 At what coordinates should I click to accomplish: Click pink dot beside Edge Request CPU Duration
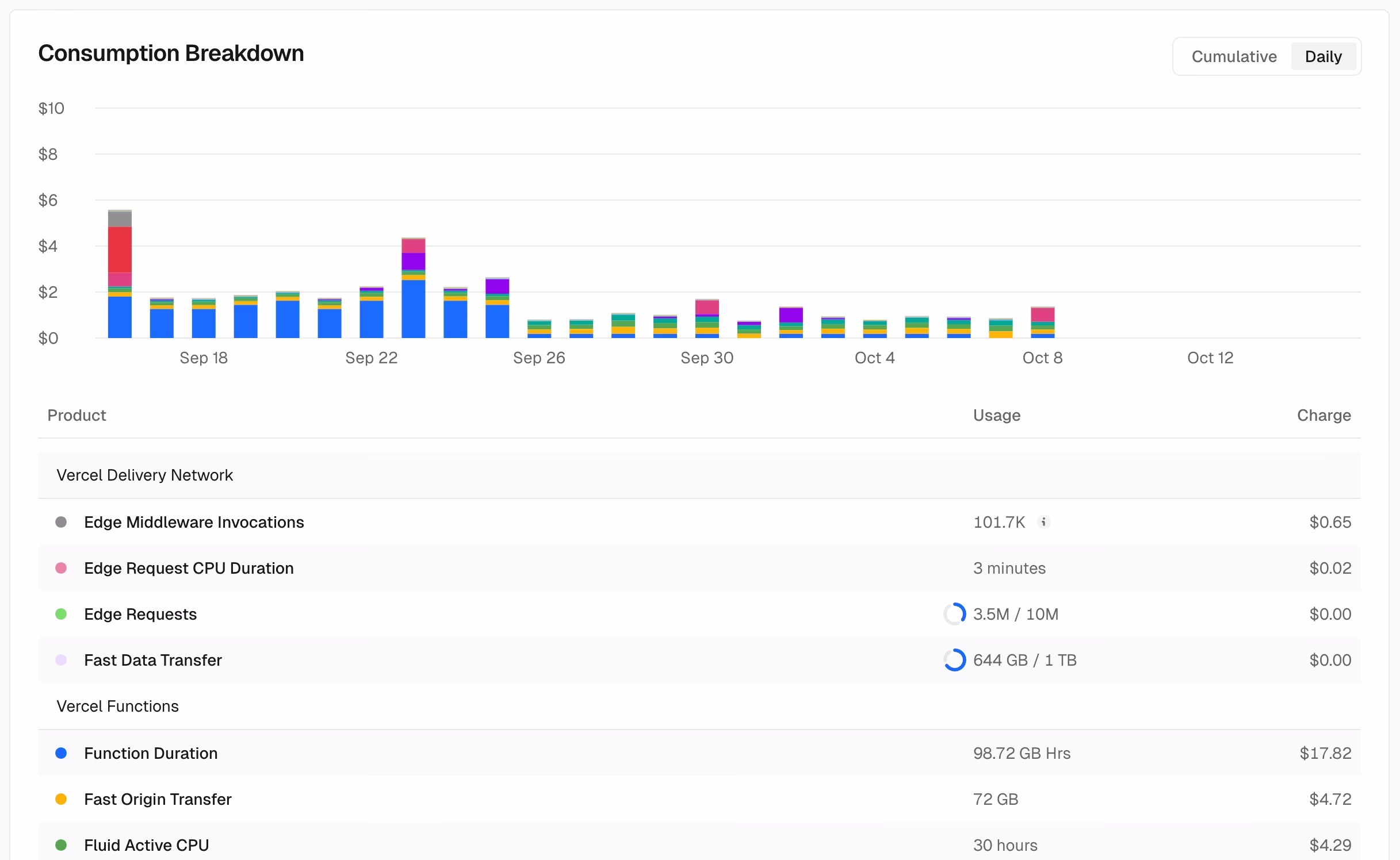[x=61, y=568]
